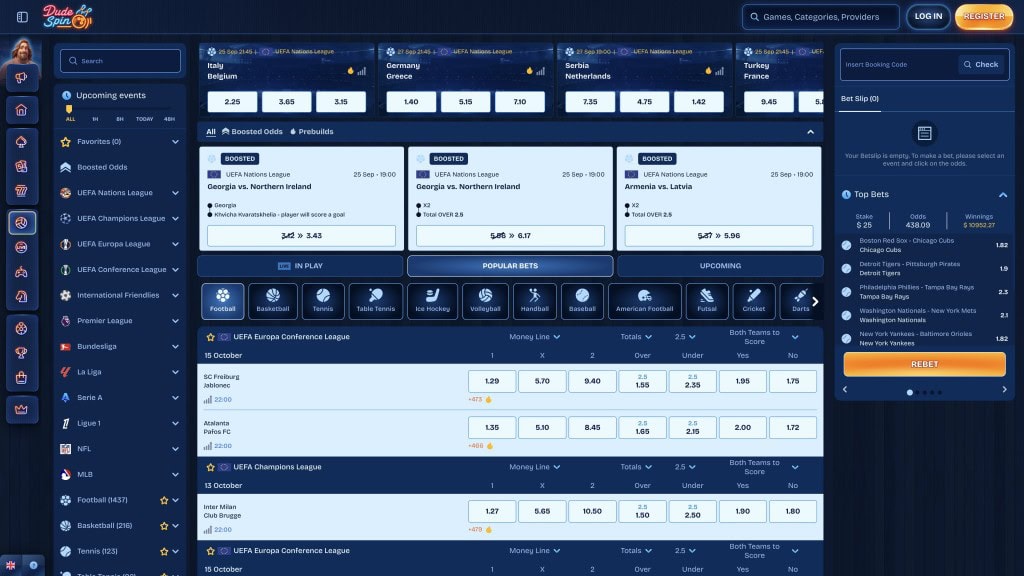The image size is (1024, 576).
Task: Go to next Top Bets slide arrow
Action: 1004,389
